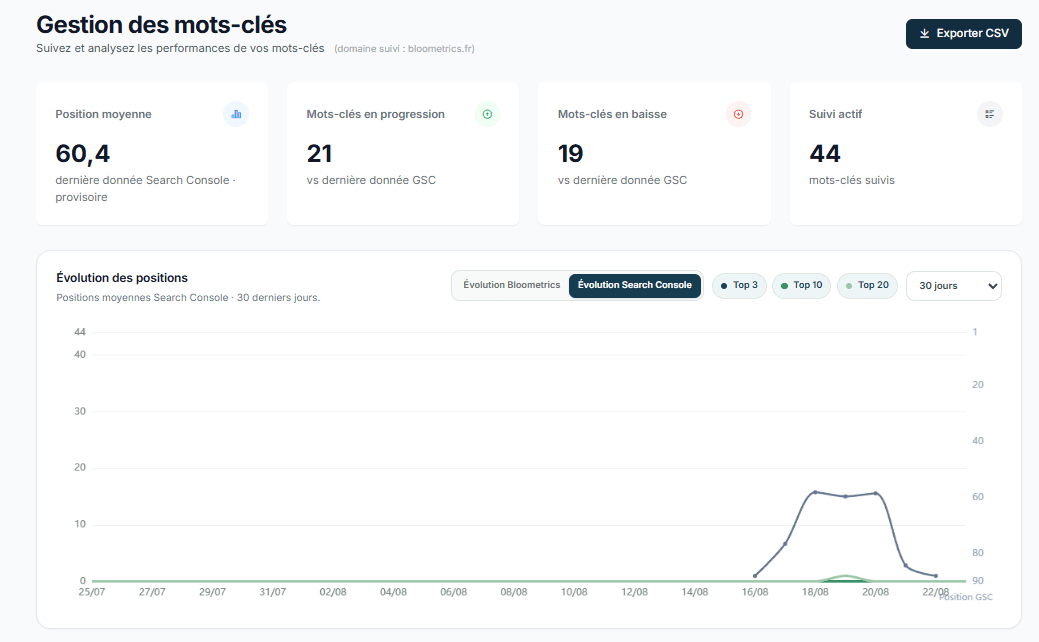
Task: Click the 25/07 x-axis date label
Action: coord(91,592)
